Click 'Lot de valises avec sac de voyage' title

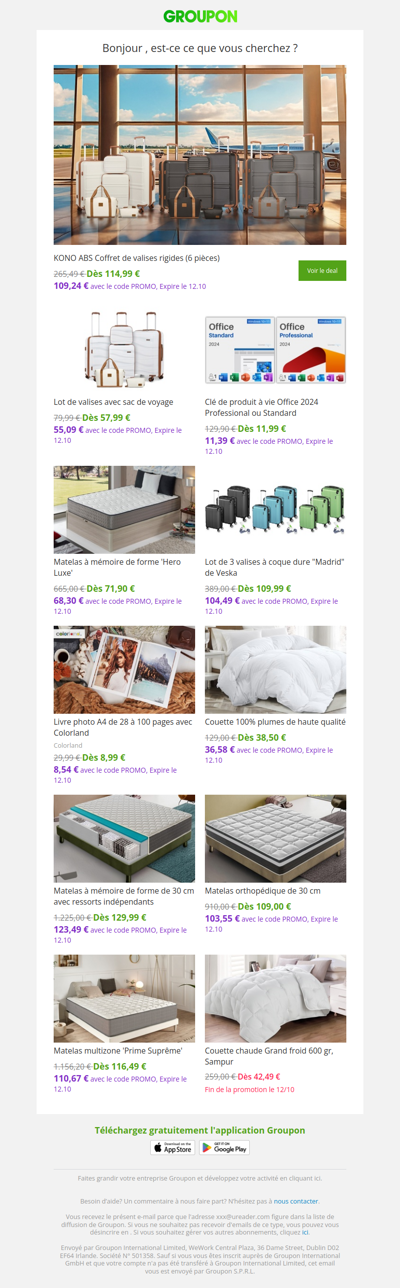[x=114, y=402]
